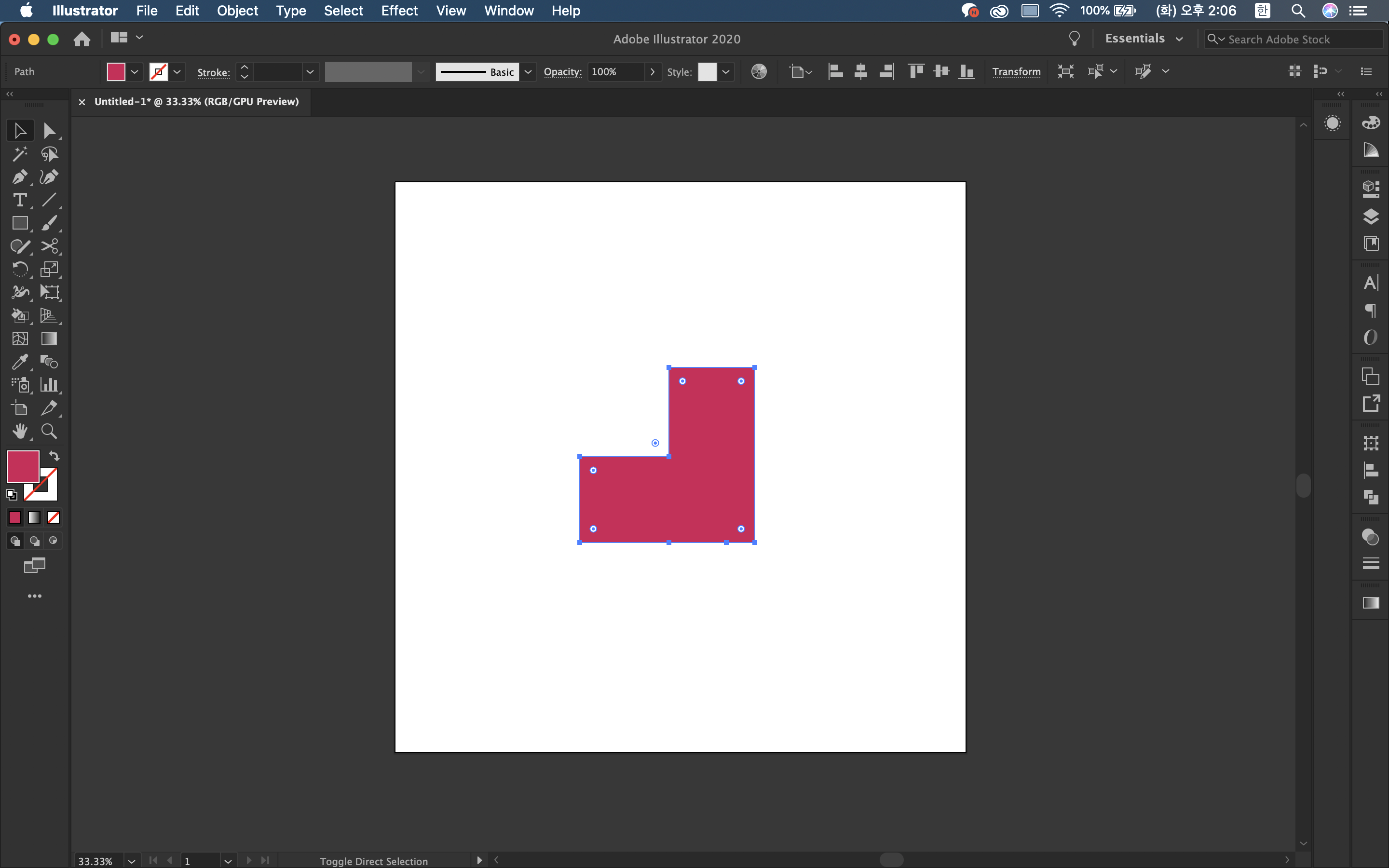Click Recolor Artwork wheel icon
The width and height of the screenshot is (1389, 868).
coord(759,72)
